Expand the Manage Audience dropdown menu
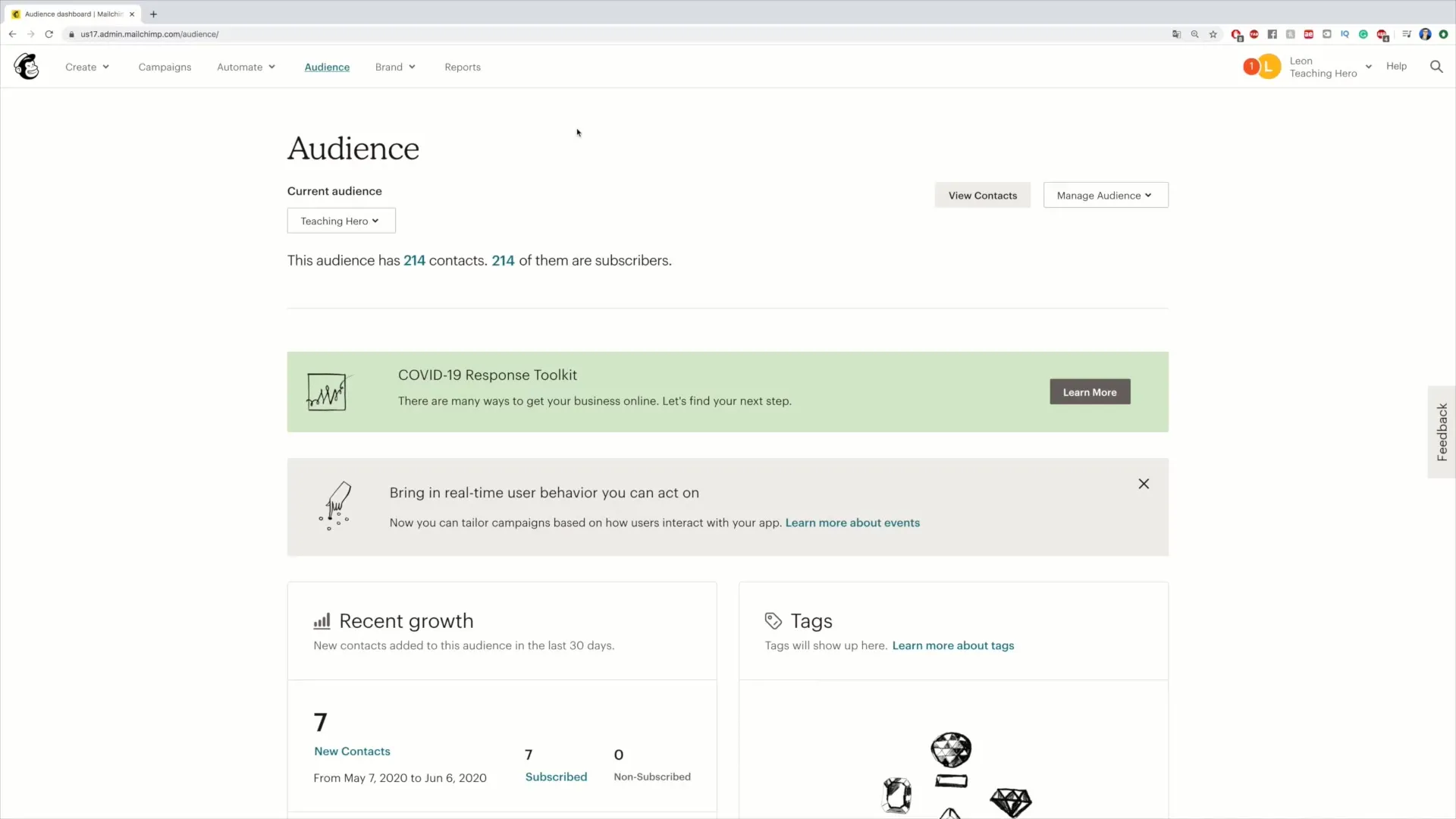1456x819 pixels. [x=1104, y=195]
